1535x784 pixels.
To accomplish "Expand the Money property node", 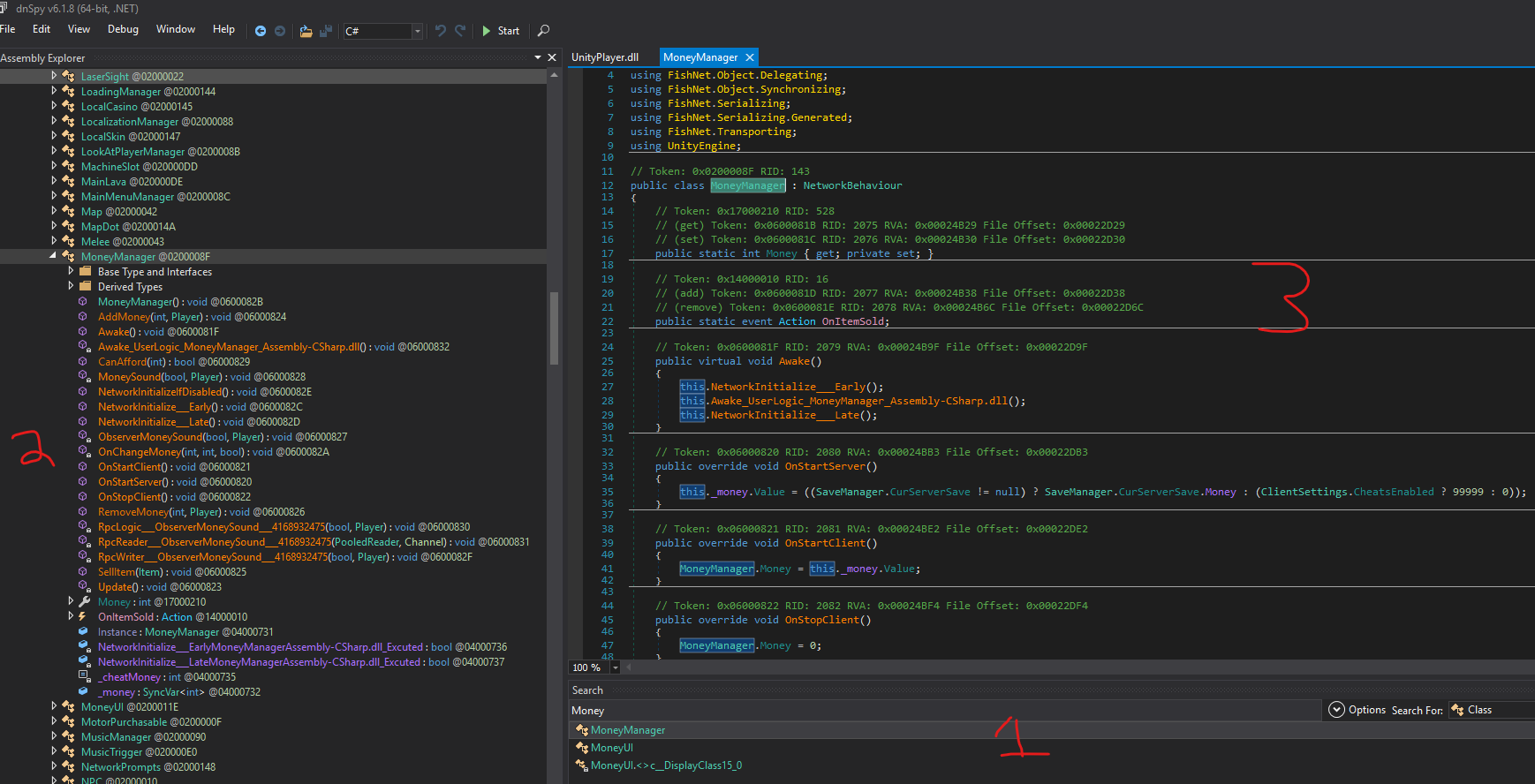I will [71, 601].
